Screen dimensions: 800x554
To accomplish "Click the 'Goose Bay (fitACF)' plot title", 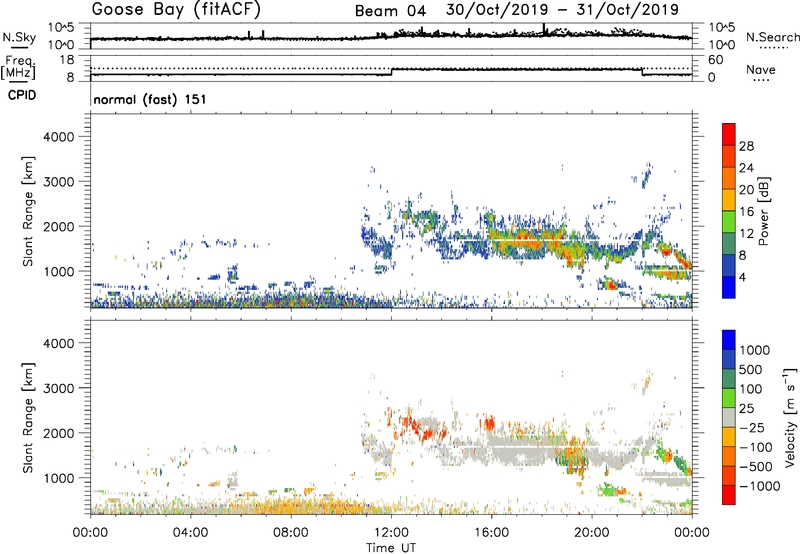I will pyautogui.click(x=176, y=10).
